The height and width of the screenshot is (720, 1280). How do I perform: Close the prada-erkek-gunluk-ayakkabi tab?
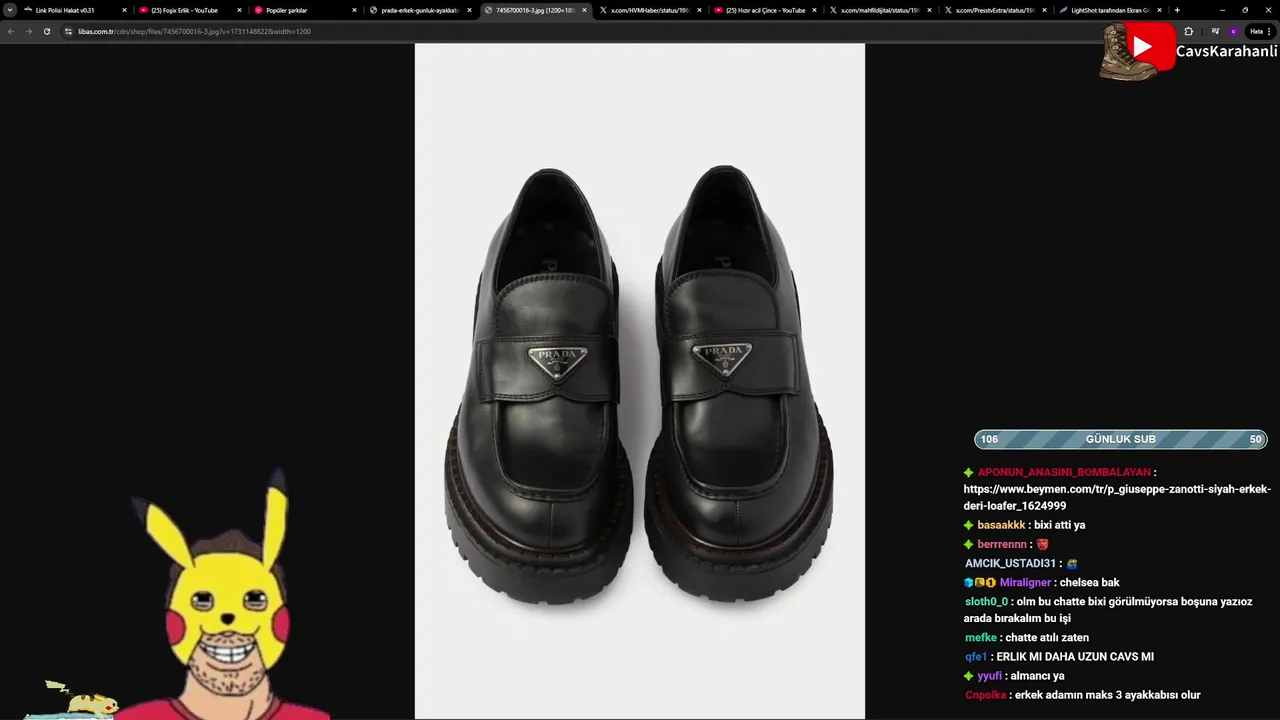pyautogui.click(x=469, y=10)
